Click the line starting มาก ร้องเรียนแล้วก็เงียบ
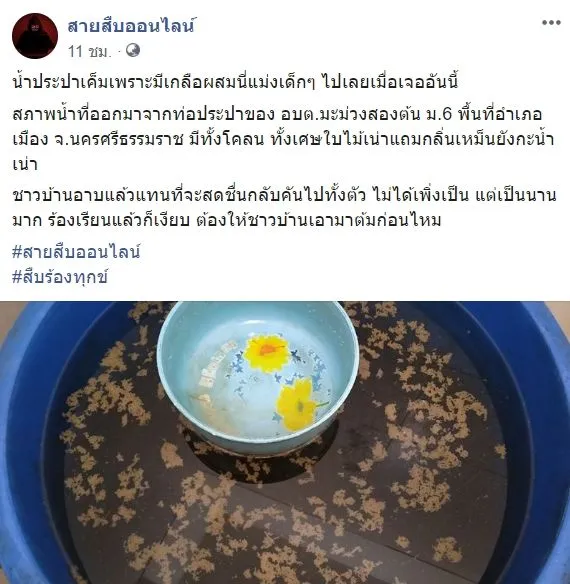Screen dimensions: 570x584 (x=227, y=220)
